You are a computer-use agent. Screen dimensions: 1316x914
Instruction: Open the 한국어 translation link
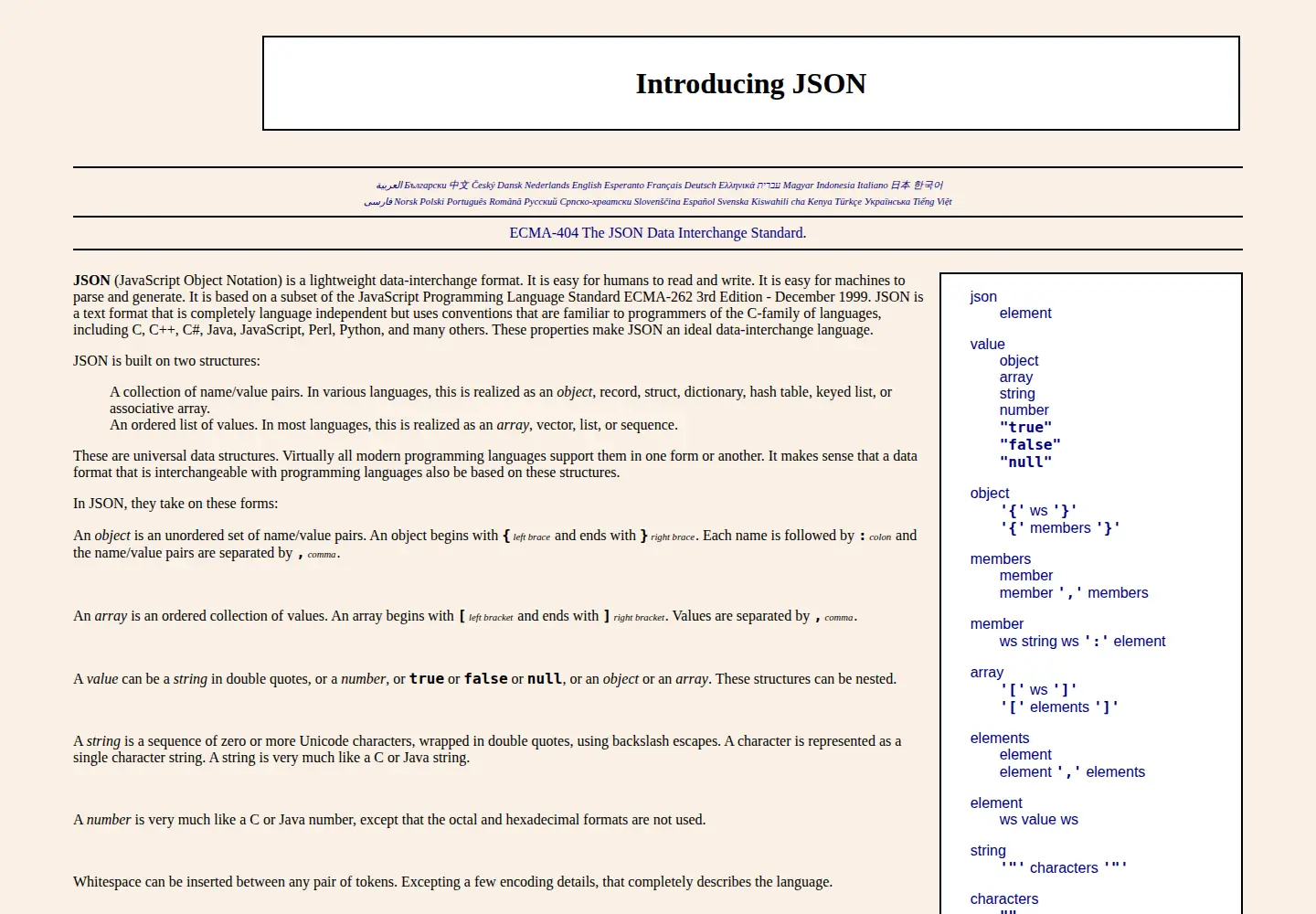click(x=929, y=185)
